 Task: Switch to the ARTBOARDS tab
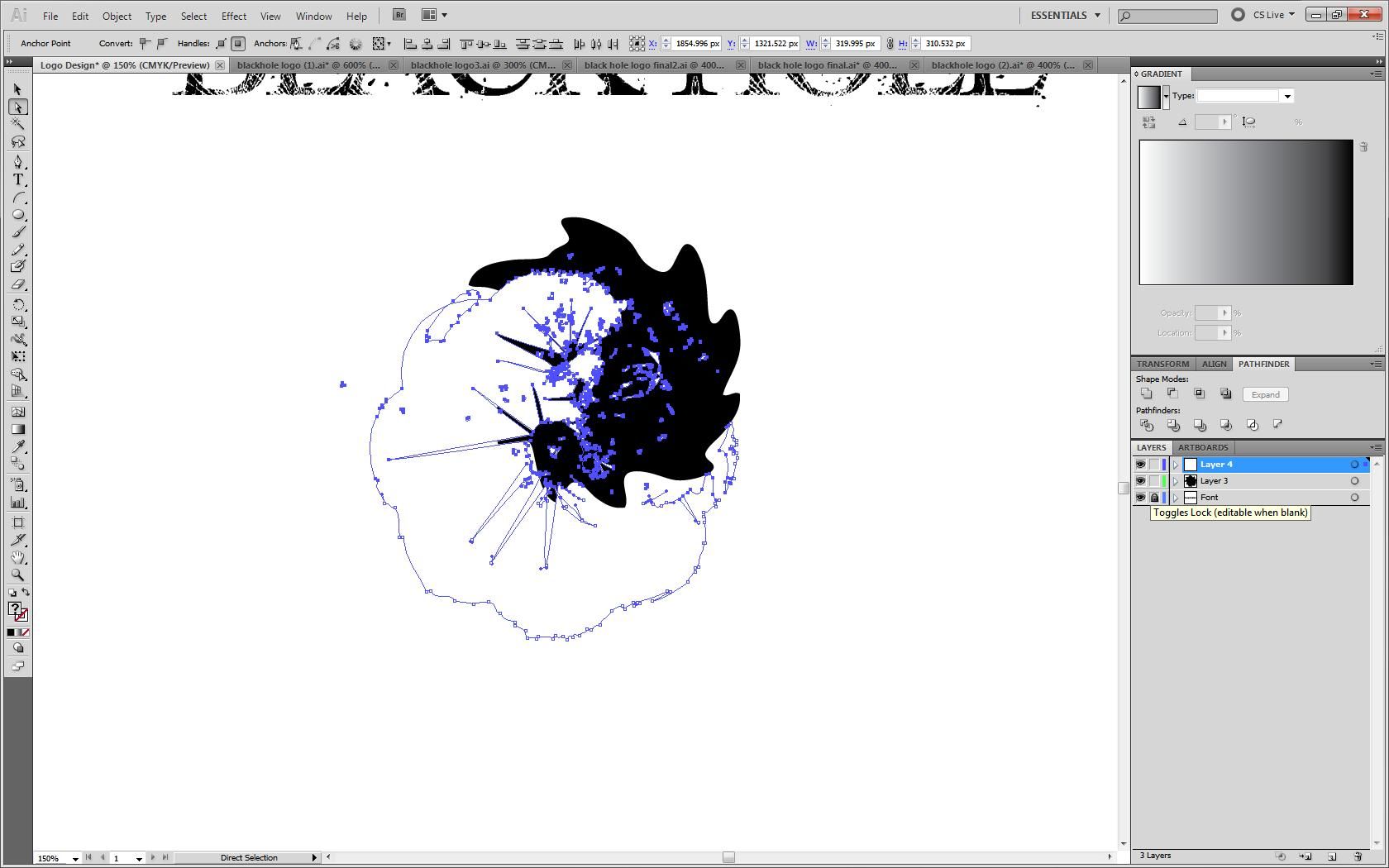tap(1203, 447)
